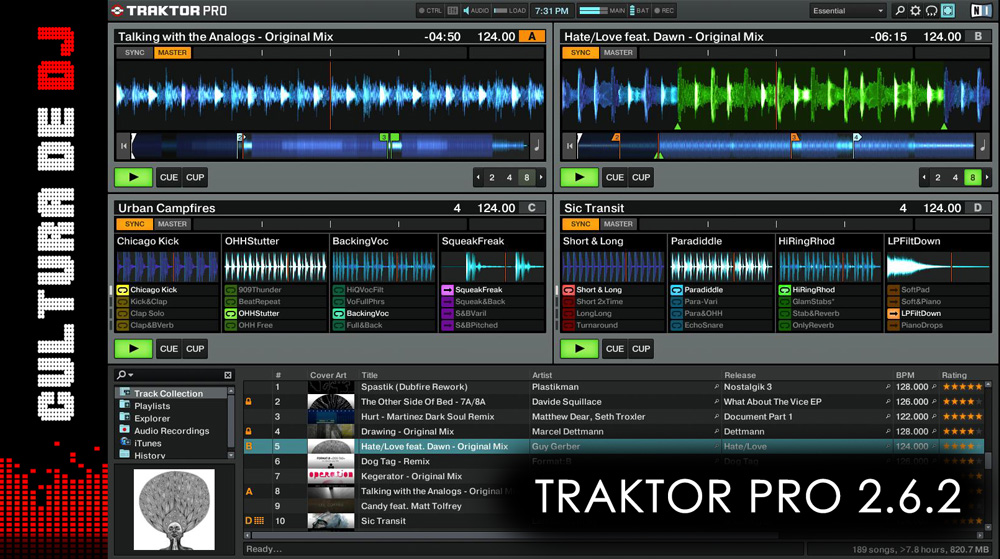Sort list by BPM column header

click(904, 375)
